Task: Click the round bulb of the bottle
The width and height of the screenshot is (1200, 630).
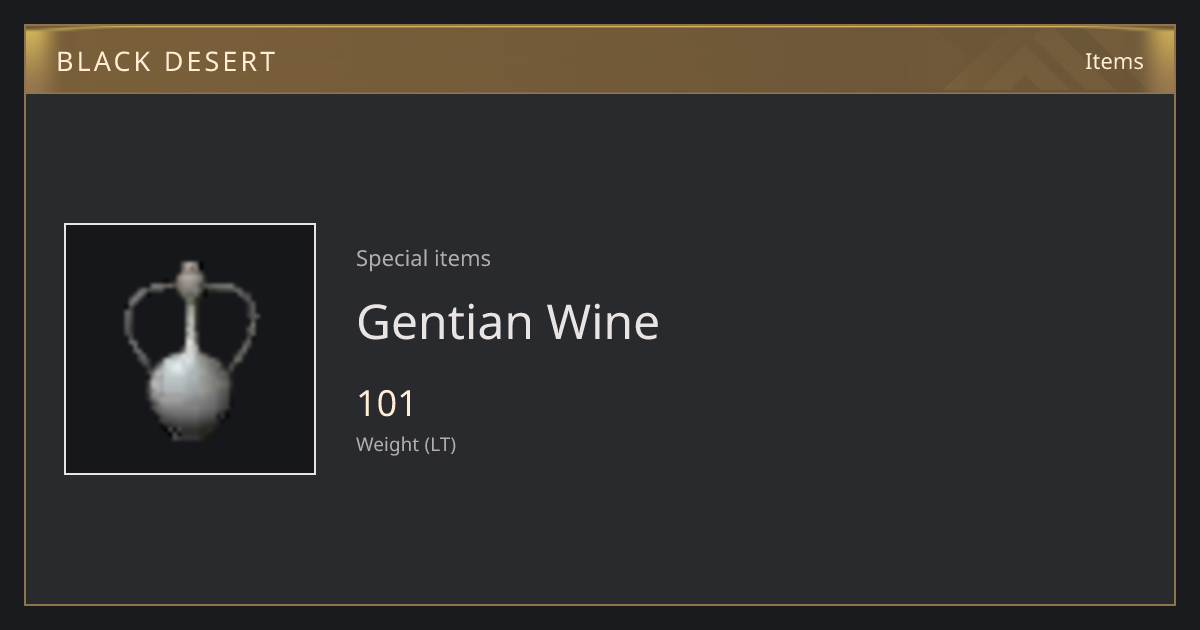Action: pos(190,395)
